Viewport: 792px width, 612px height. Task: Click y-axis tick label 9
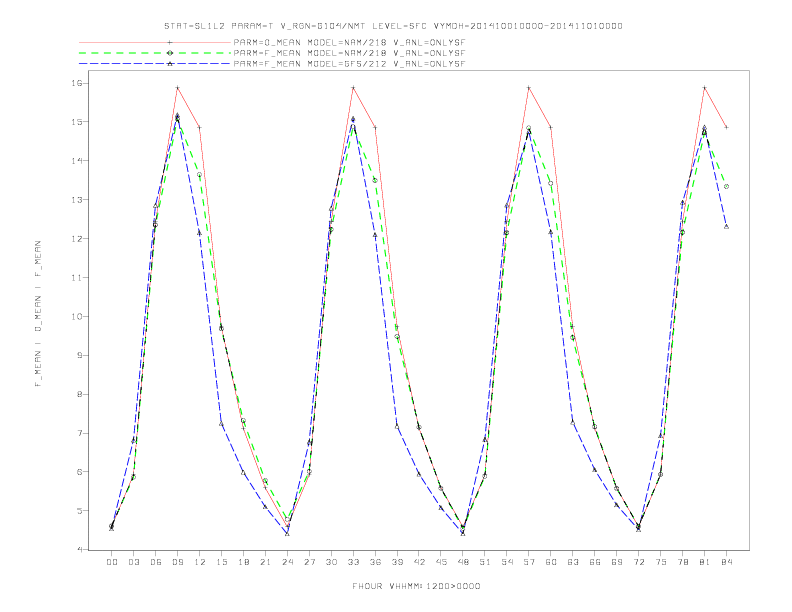click(x=78, y=355)
